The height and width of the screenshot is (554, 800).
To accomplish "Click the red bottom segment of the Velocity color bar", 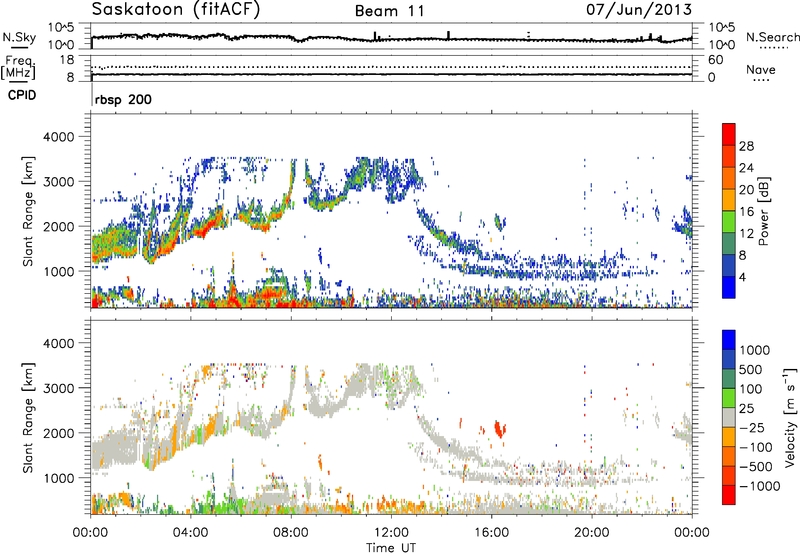I will (729, 495).
